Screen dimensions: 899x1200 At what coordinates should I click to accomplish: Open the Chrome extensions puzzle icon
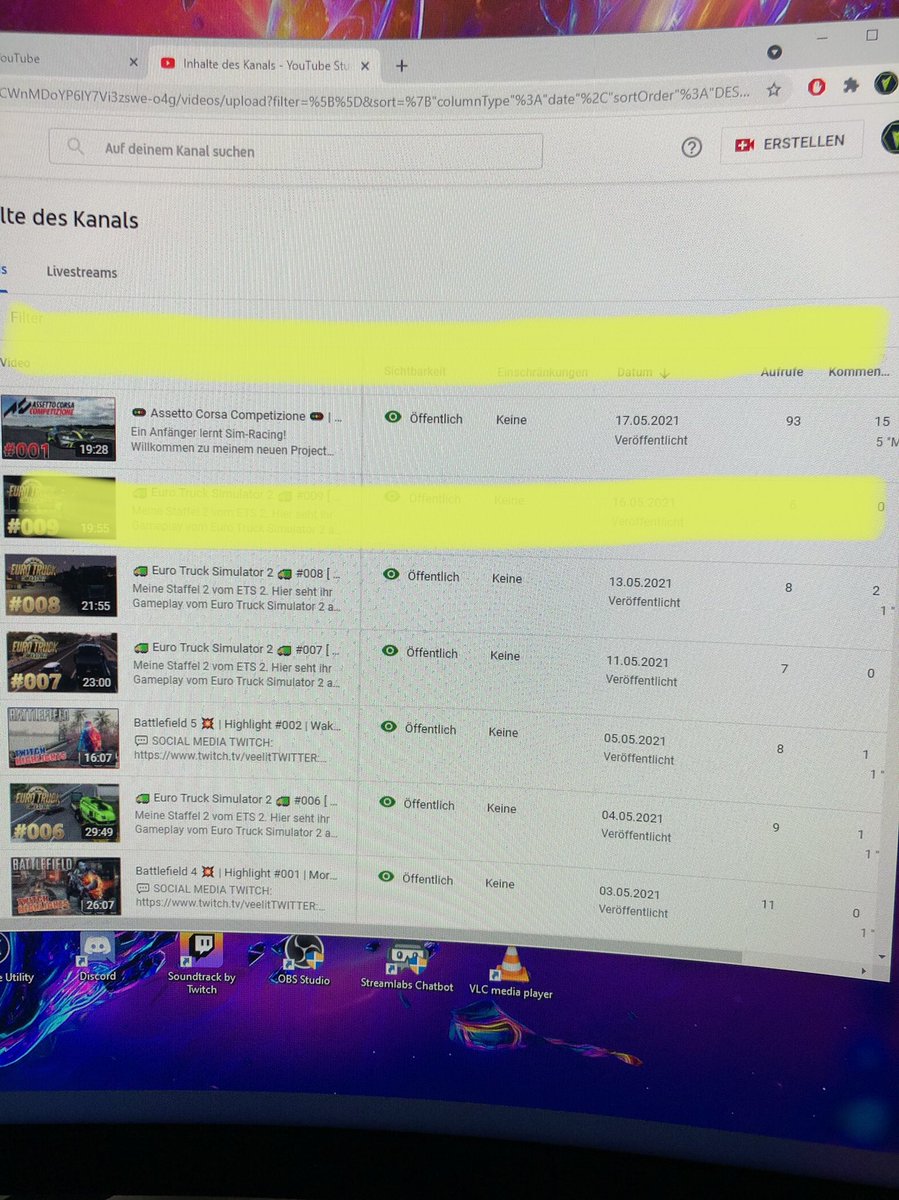coord(851,85)
